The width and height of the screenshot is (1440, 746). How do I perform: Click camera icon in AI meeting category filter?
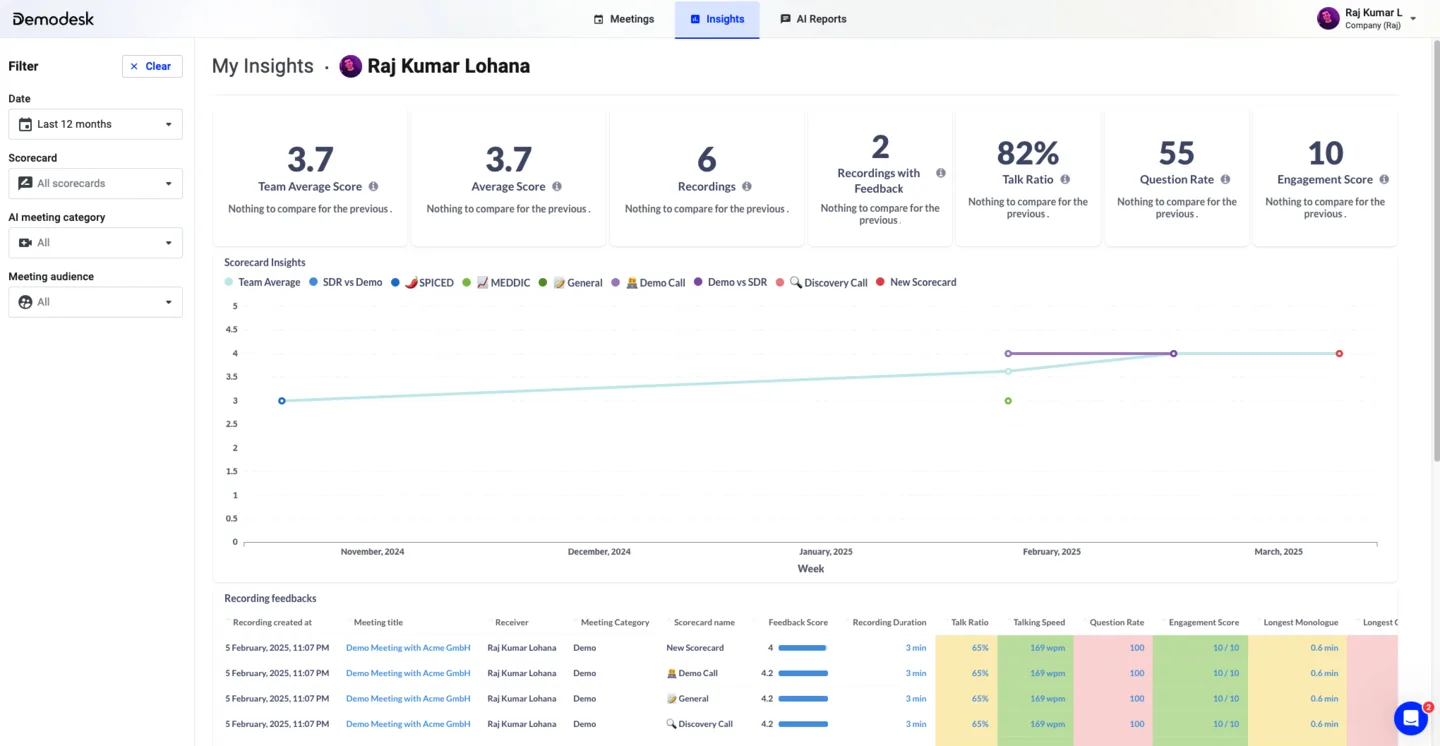(x=25, y=242)
